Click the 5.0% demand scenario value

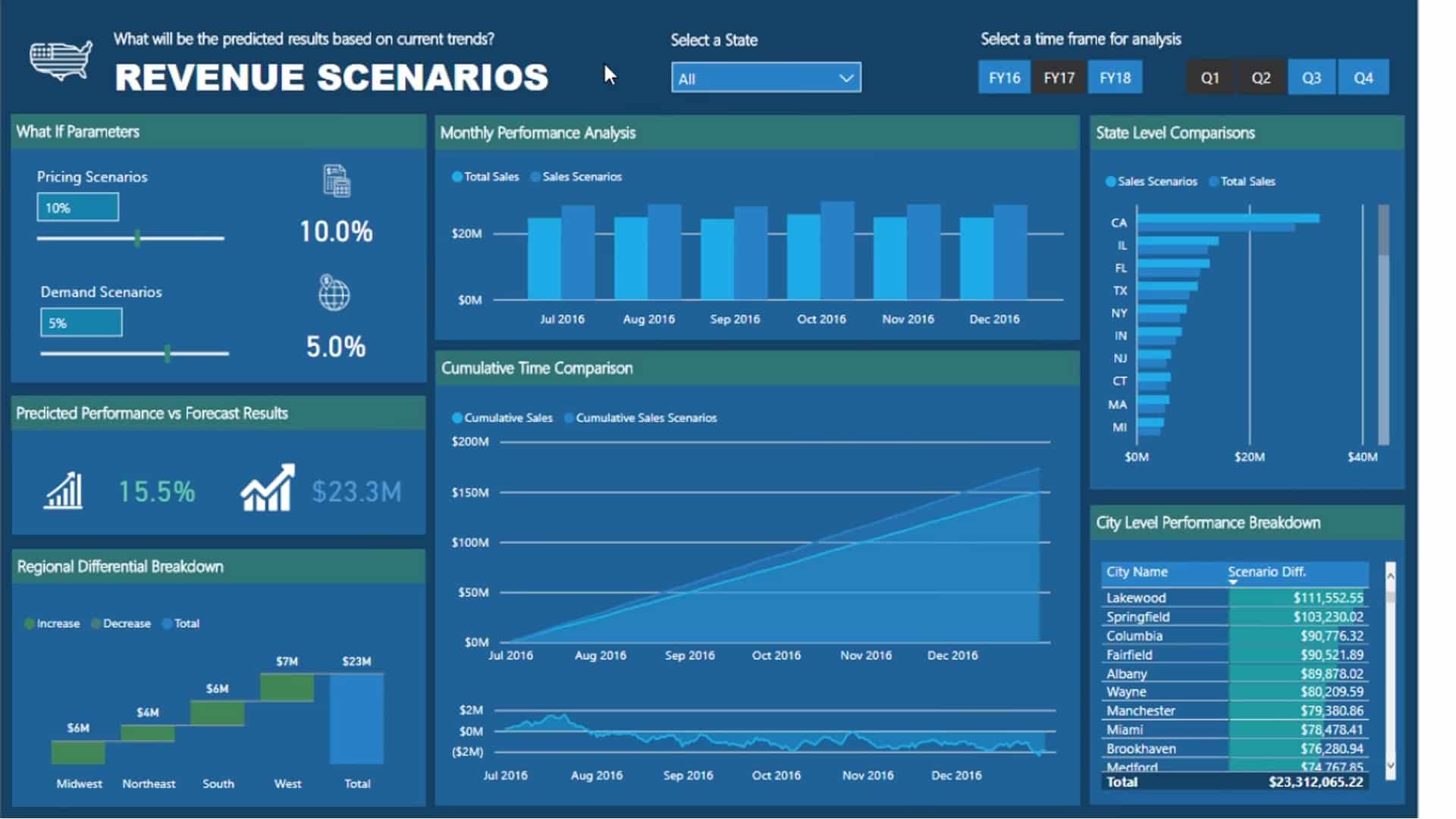coord(336,347)
